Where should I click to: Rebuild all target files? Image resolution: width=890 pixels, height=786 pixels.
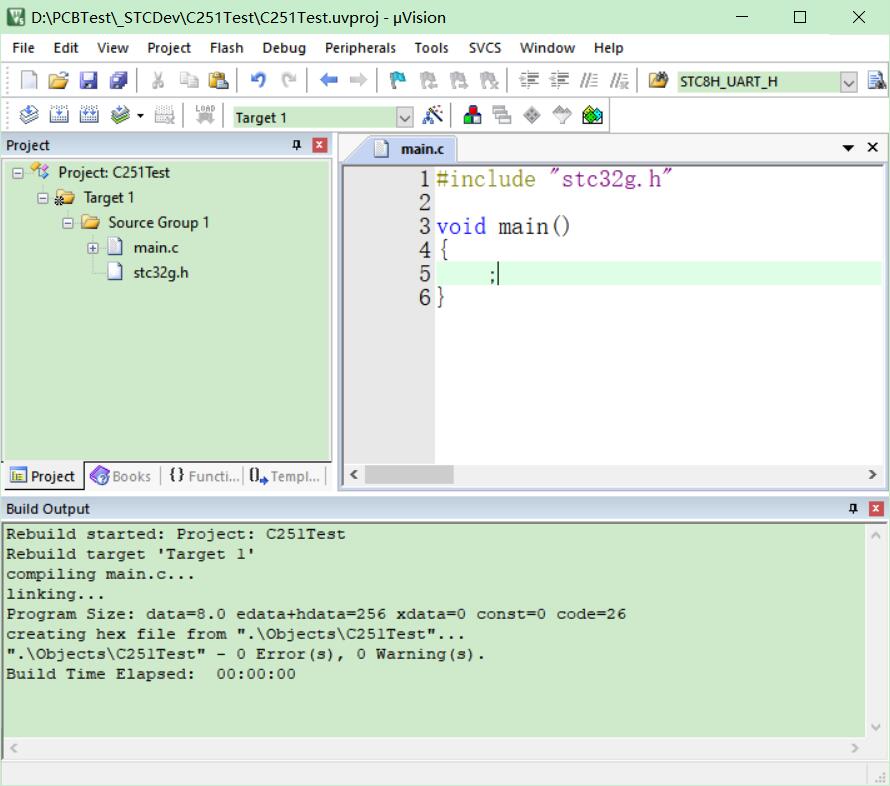[89, 115]
